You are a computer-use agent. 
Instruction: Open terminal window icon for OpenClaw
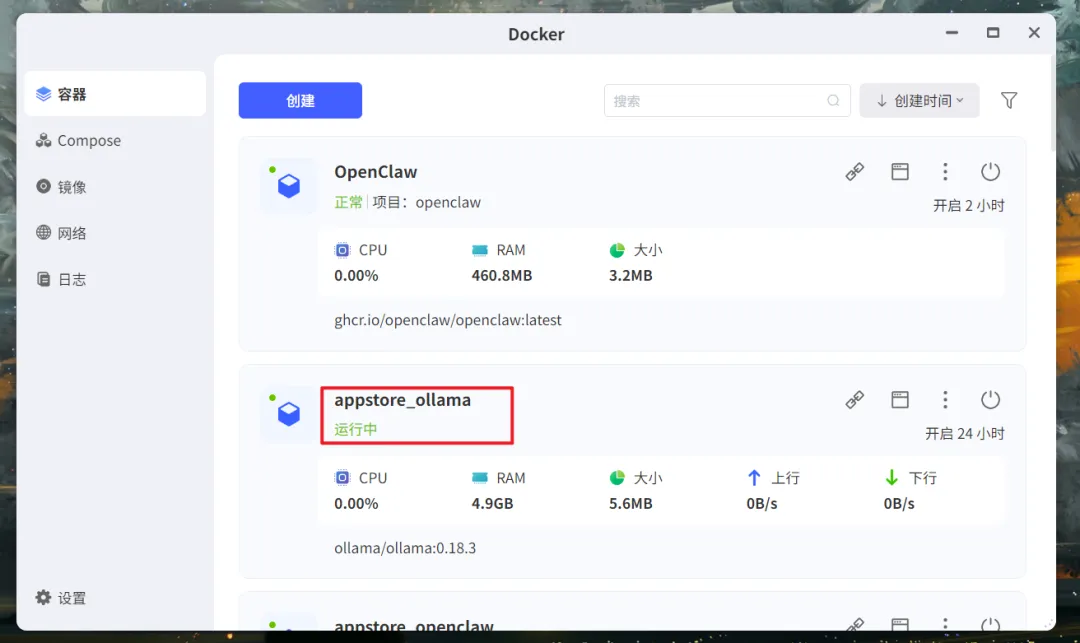tap(900, 171)
